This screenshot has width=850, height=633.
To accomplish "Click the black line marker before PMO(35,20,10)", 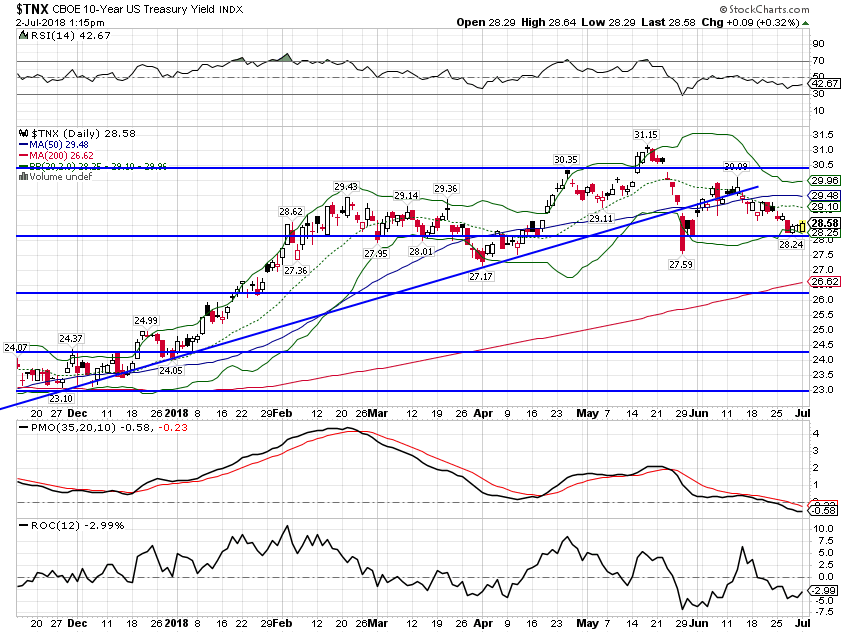I will [23, 428].
